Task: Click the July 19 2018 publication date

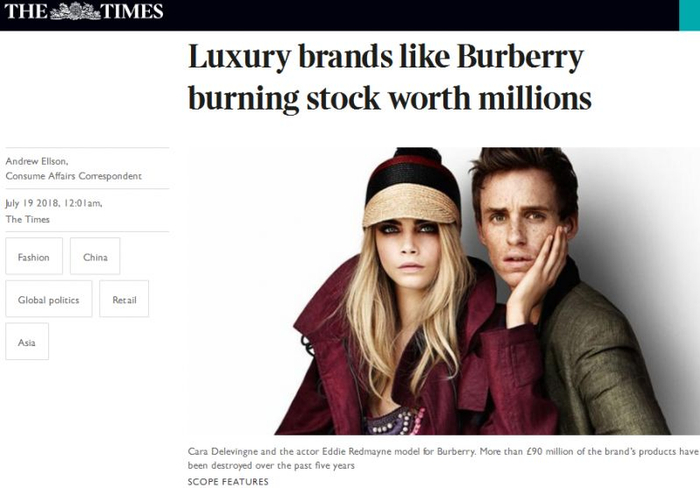Action: click(54, 203)
